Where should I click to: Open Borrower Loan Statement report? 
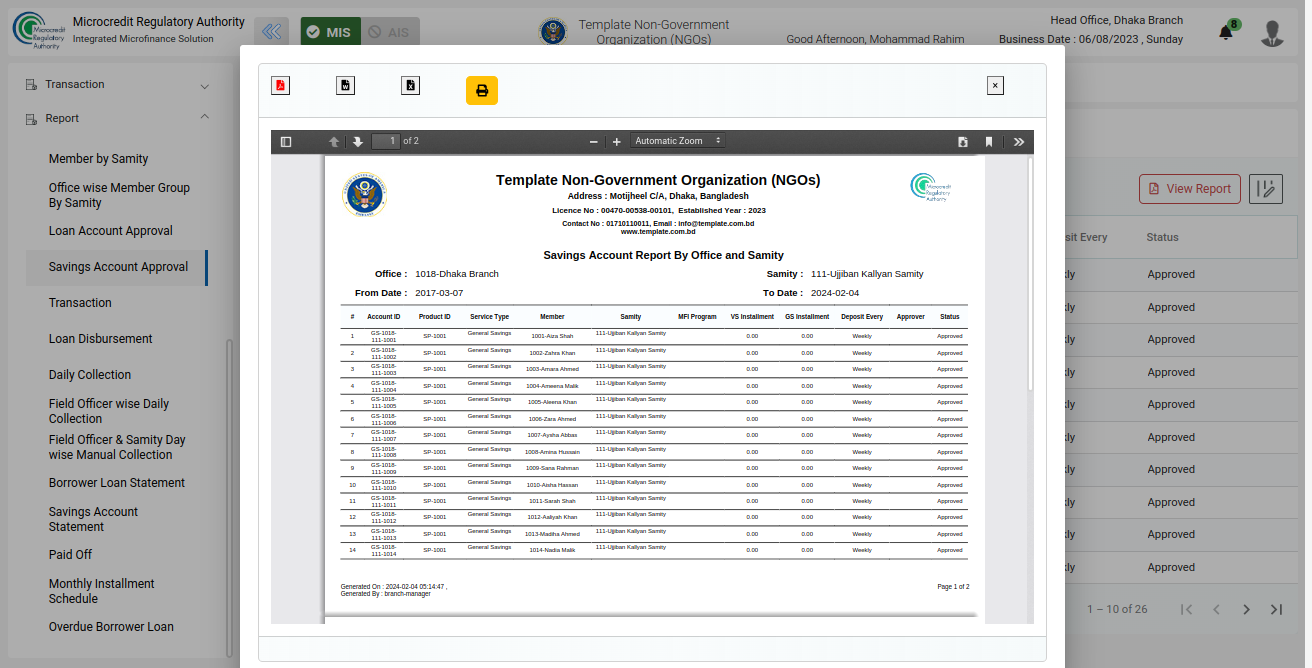pyautogui.click(x=117, y=483)
